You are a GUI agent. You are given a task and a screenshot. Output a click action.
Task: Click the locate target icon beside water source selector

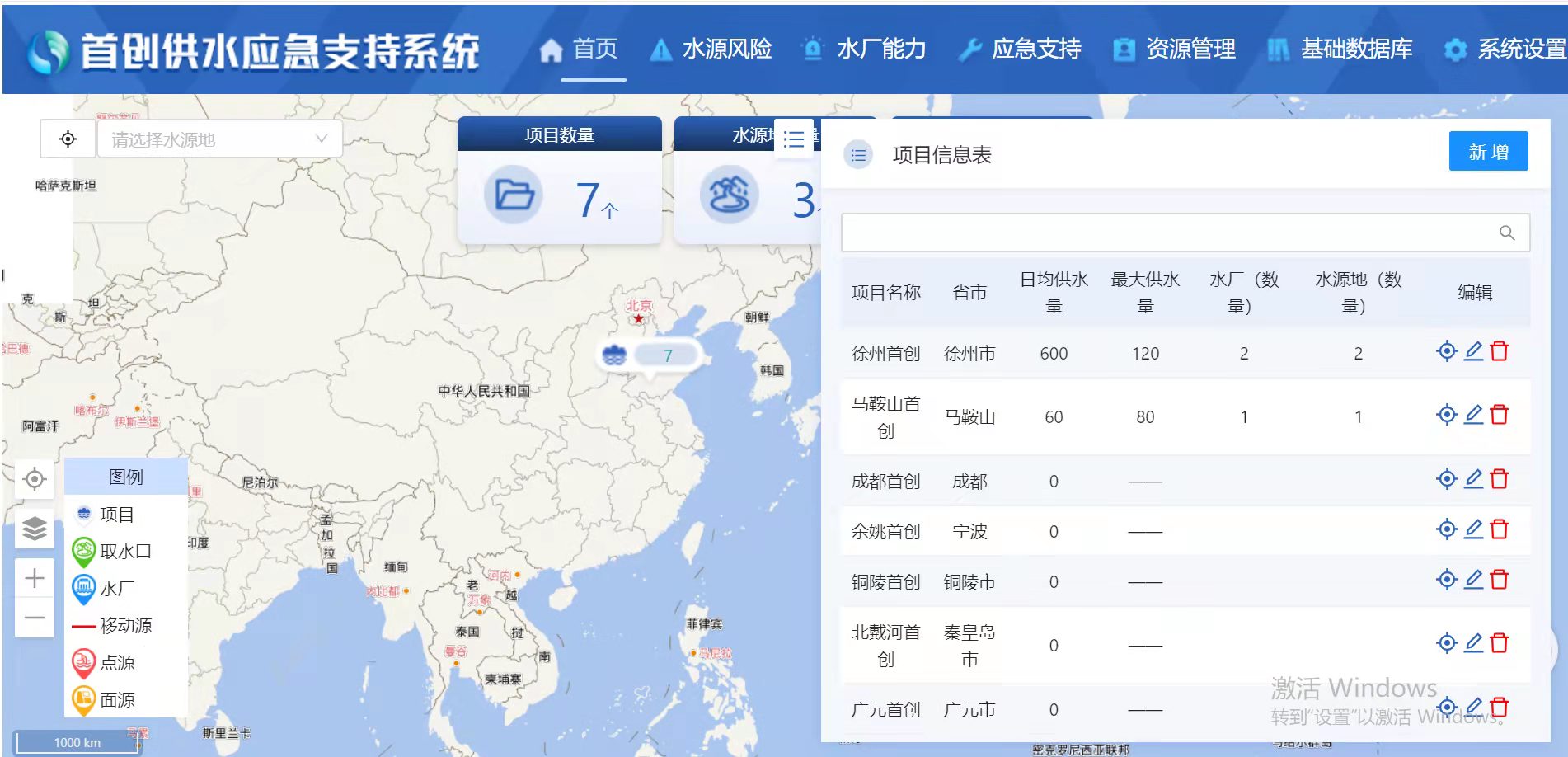coord(68,139)
